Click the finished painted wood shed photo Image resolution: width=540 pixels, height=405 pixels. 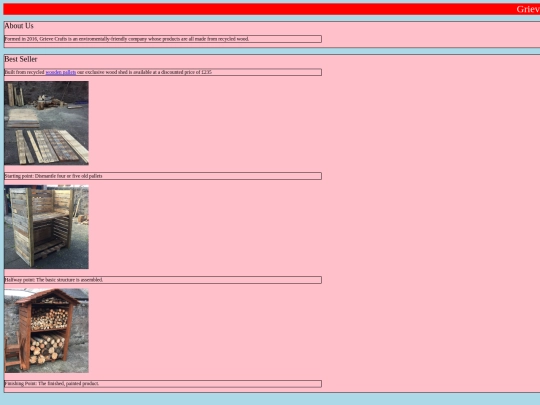(x=46, y=331)
